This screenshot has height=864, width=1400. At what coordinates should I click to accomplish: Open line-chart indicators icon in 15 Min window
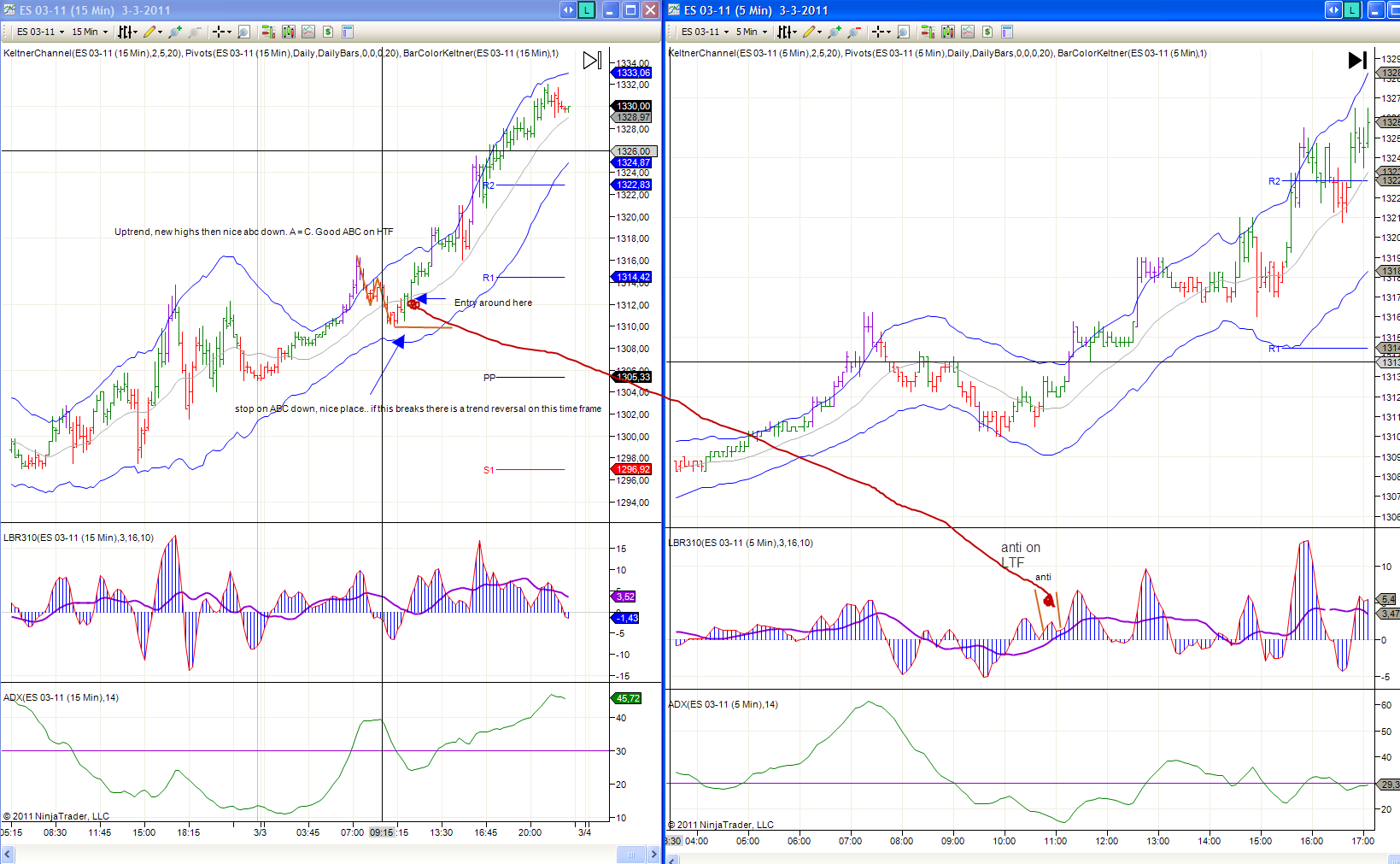(308, 32)
